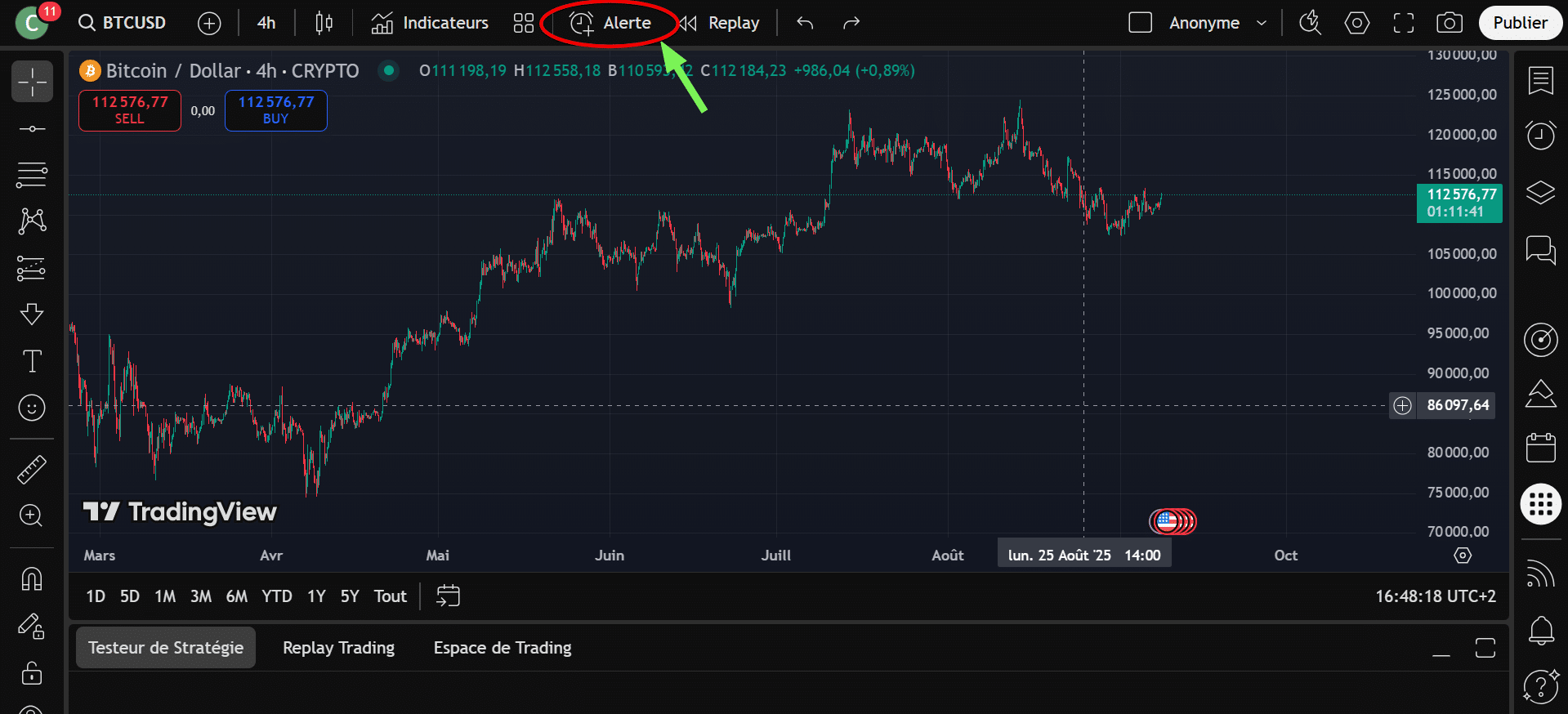Tick the layout checkbox next to Anonyme
1568x714 pixels.
click(x=1140, y=23)
